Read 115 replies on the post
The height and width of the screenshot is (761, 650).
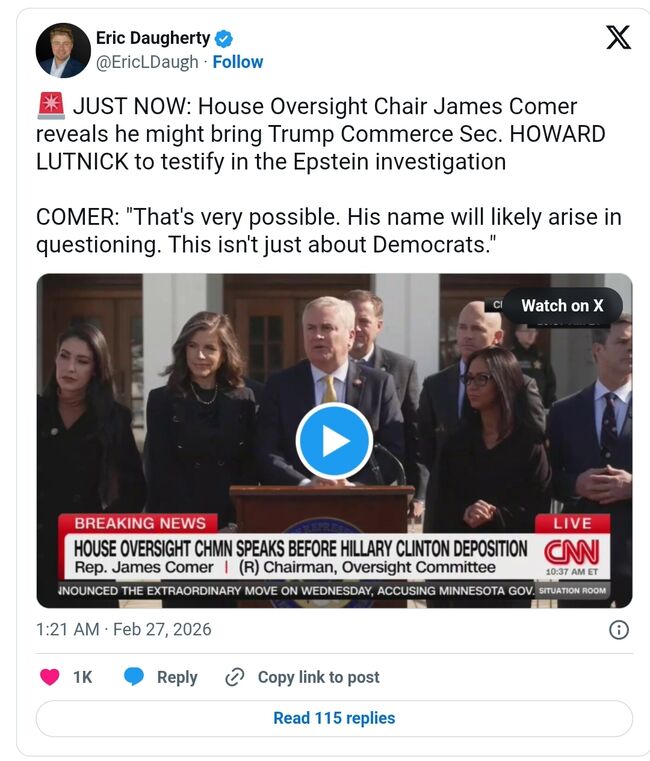point(334,718)
